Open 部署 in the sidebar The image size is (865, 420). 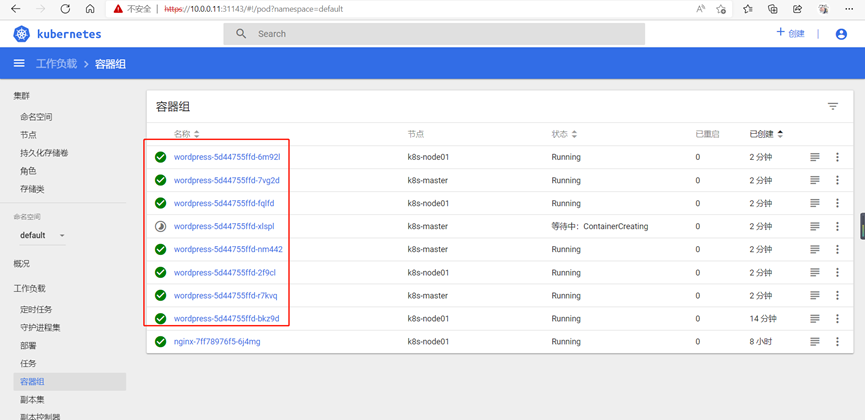coord(28,345)
